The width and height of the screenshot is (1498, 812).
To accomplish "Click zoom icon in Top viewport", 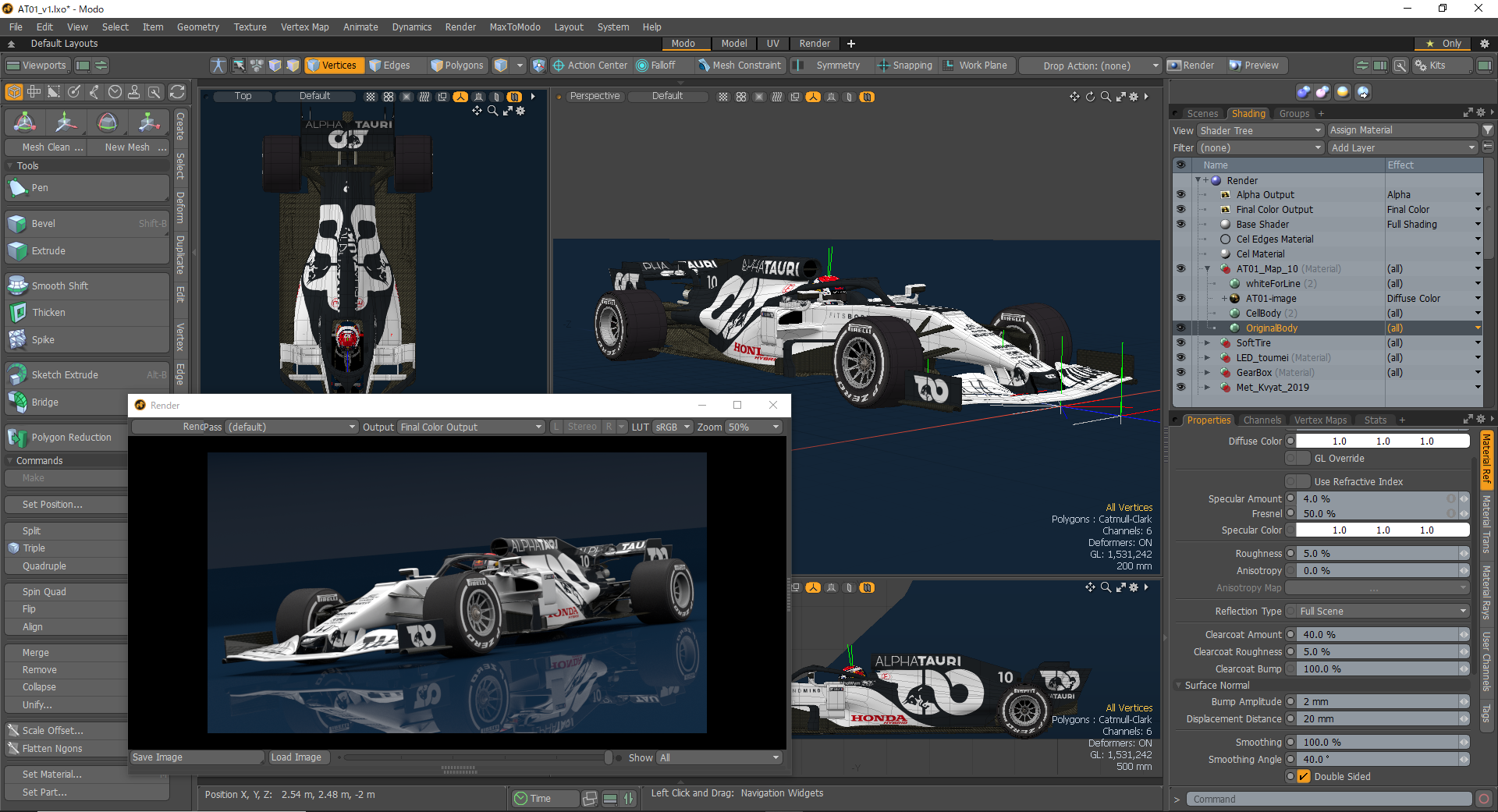I will pyautogui.click(x=492, y=111).
